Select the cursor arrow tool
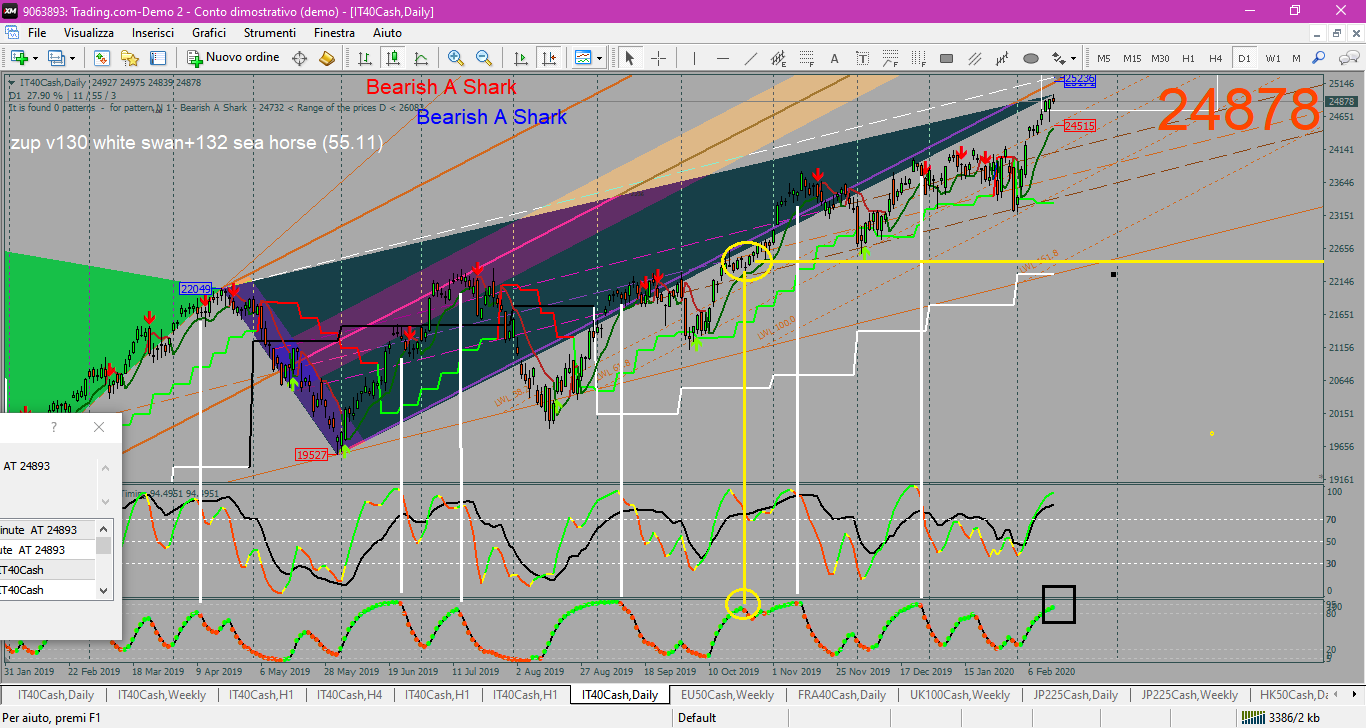This screenshot has height=728, width=1366. (629, 58)
